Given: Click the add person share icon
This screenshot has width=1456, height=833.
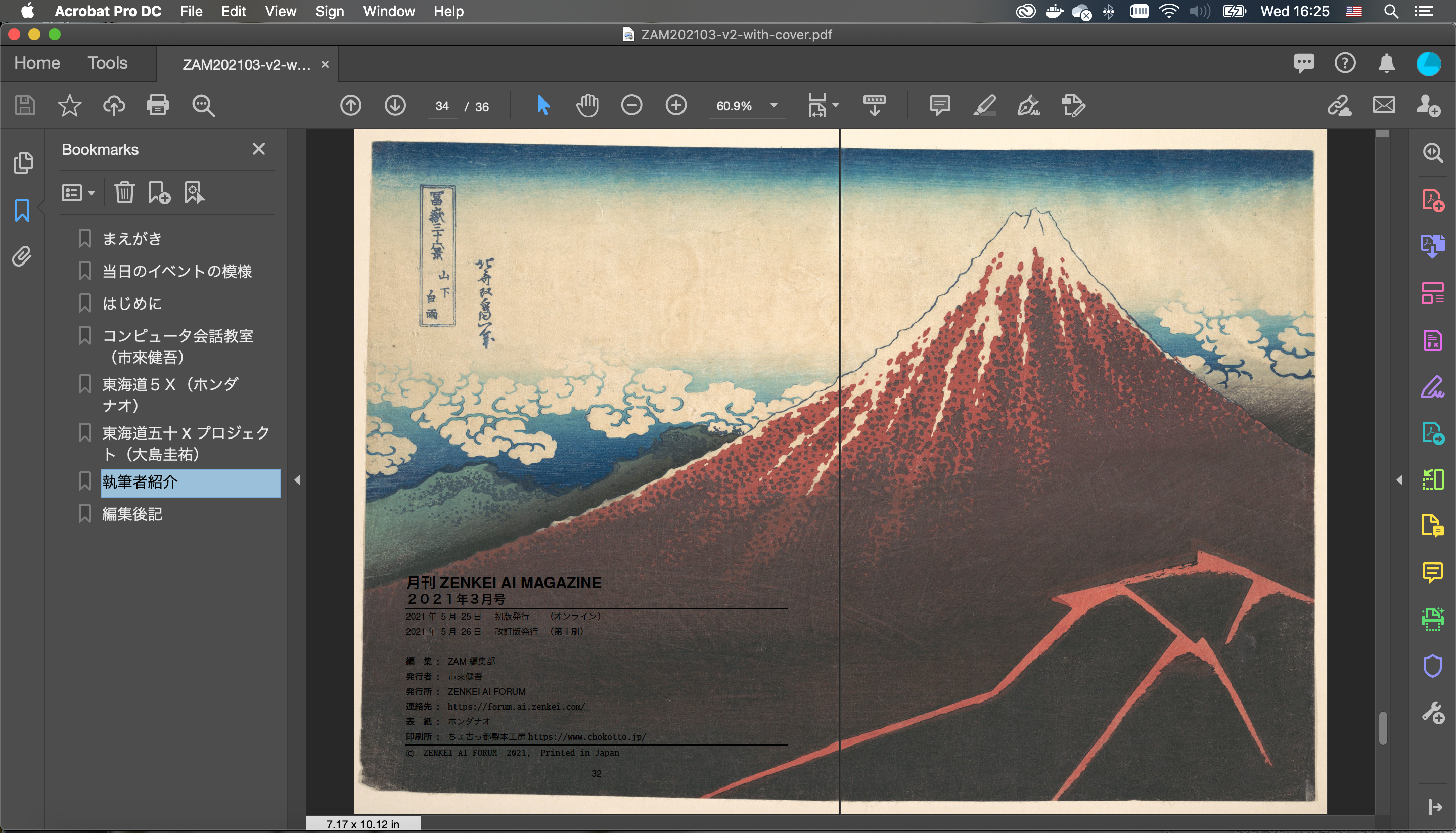Looking at the screenshot, I should (1428, 106).
